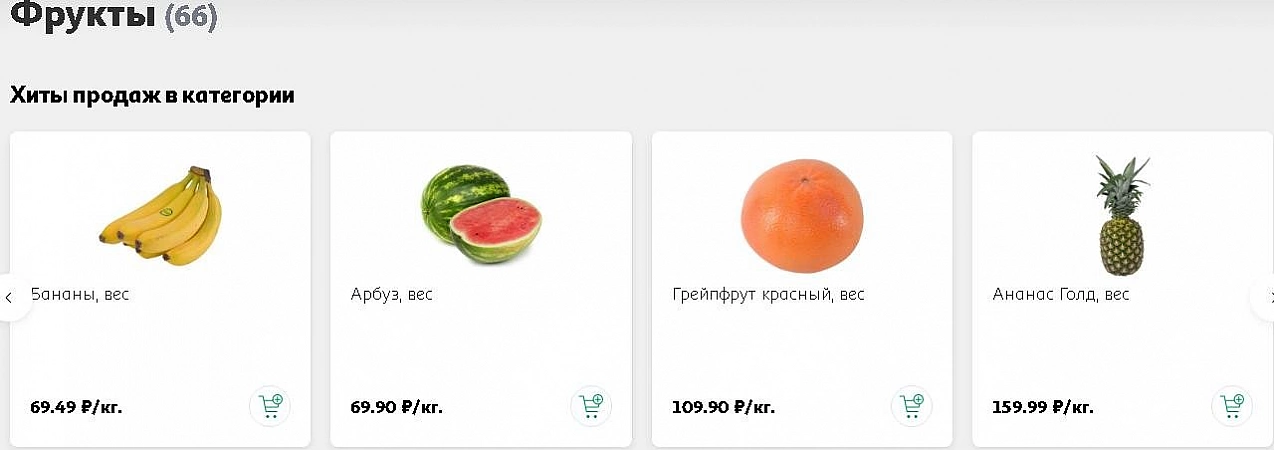
Task: Open the pineapple product image
Action: click(1122, 215)
